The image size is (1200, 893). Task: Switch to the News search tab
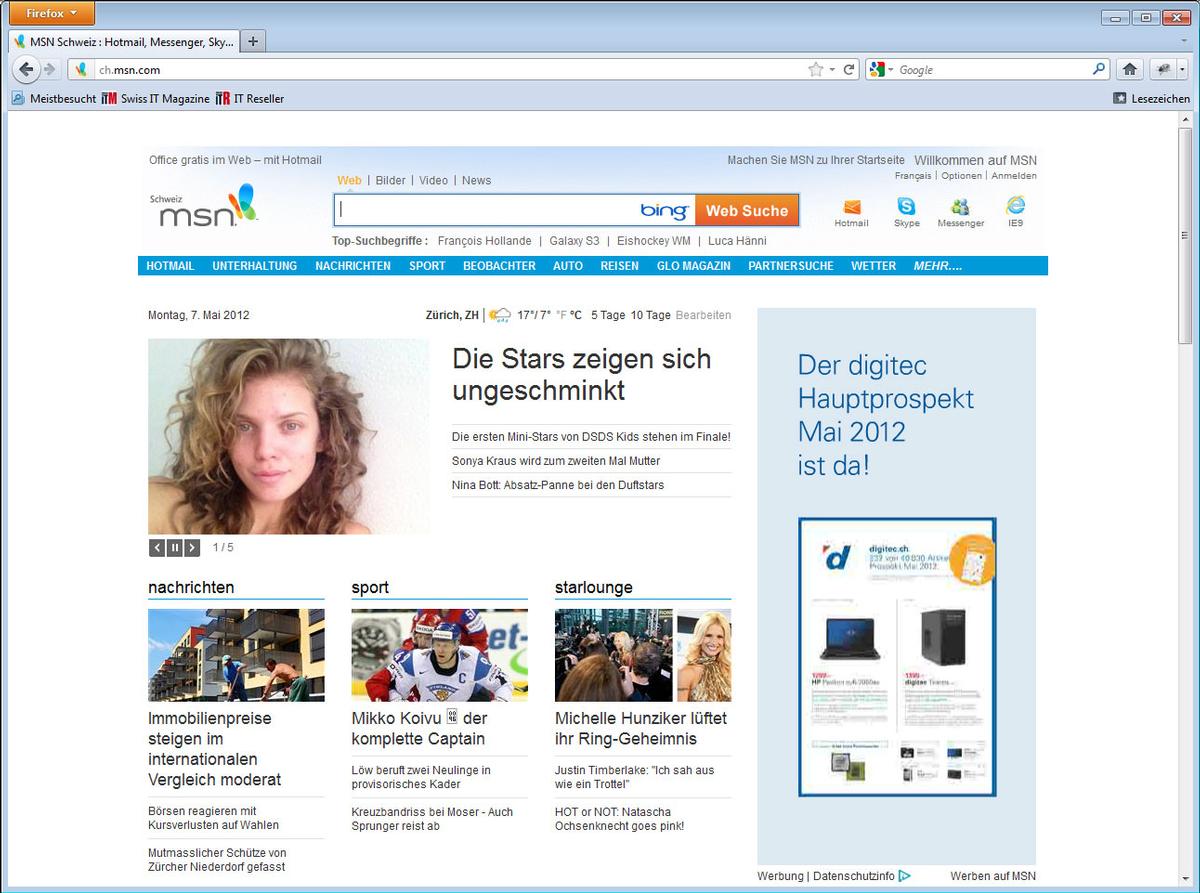coord(477,180)
